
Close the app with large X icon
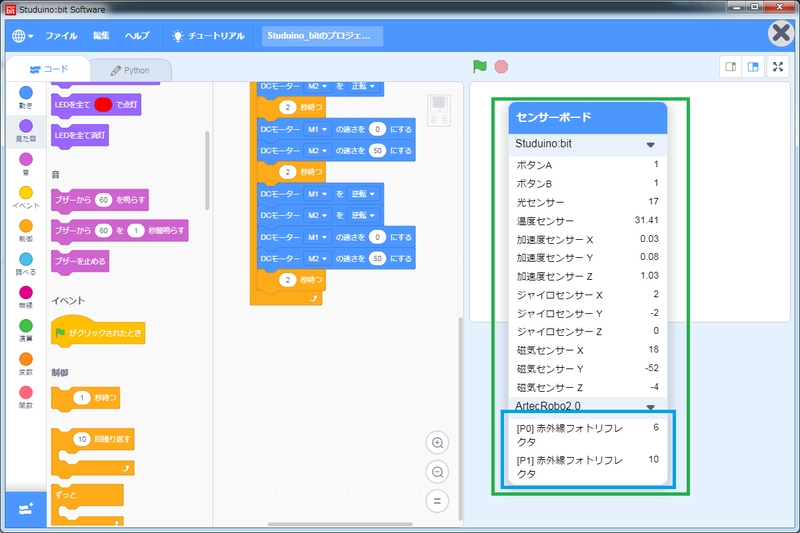pos(781,34)
